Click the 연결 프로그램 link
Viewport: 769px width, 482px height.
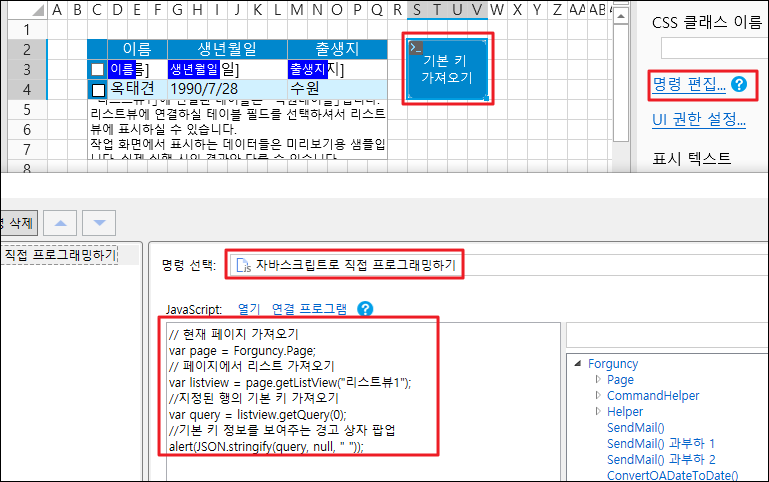coord(308,309)
